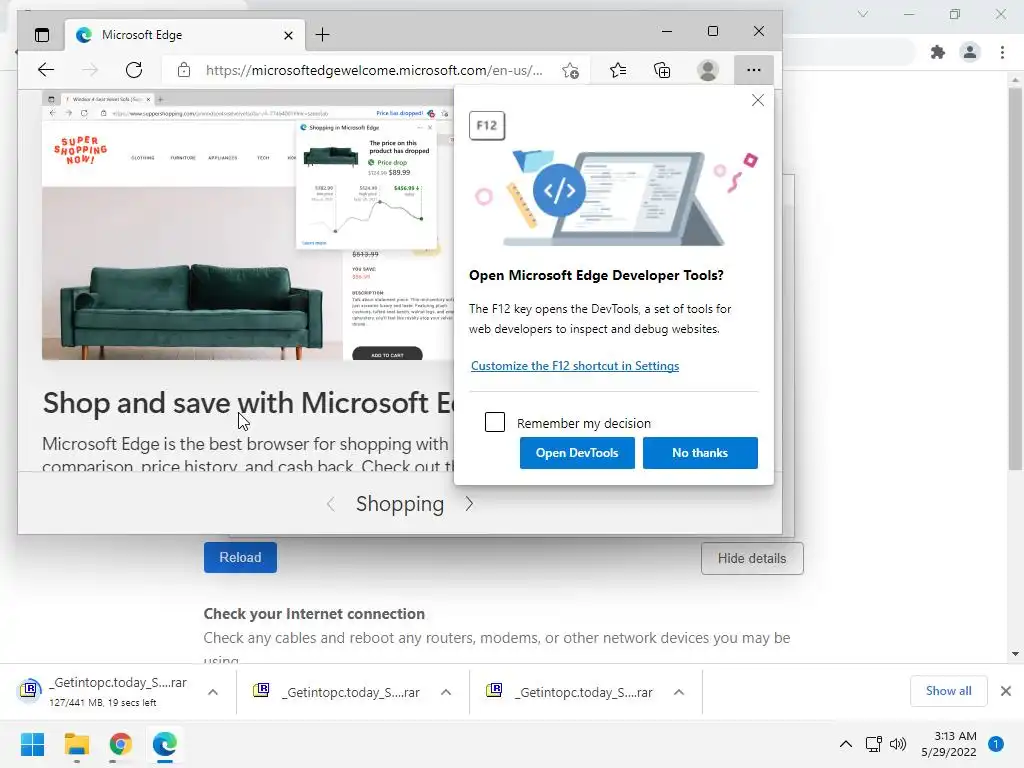This screenshot has height=768, width=1024.
Task: Click Hide details in Chrome window
Action: click(752, 558)
